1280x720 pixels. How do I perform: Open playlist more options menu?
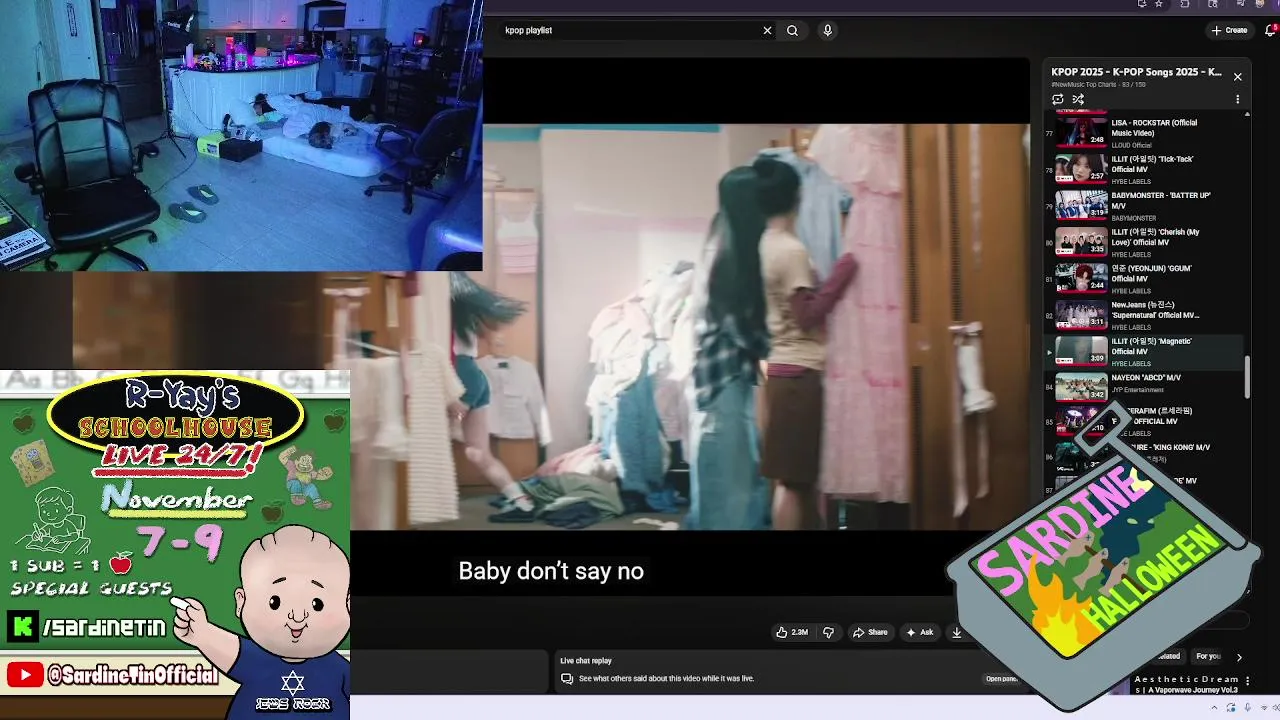coord(1237,99)
